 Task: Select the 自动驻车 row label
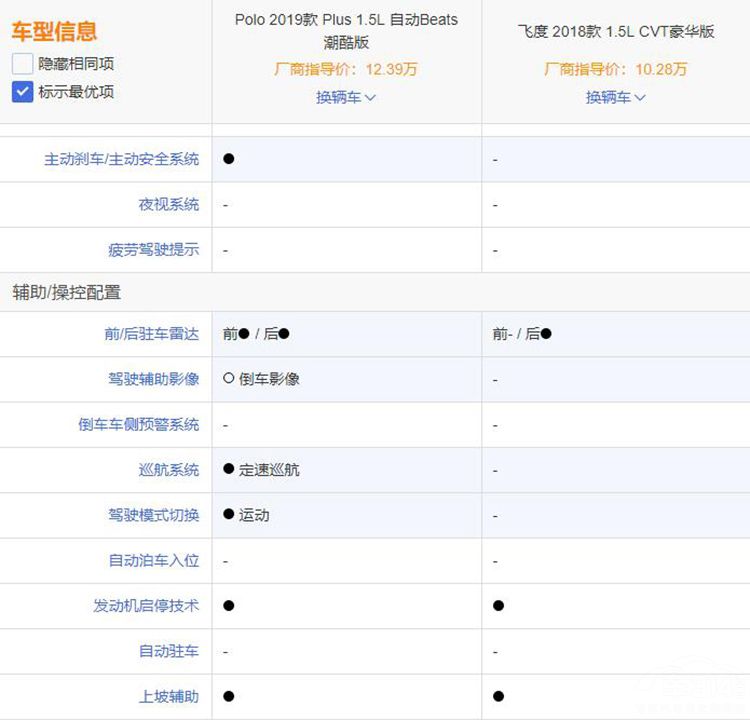[168, 651]
